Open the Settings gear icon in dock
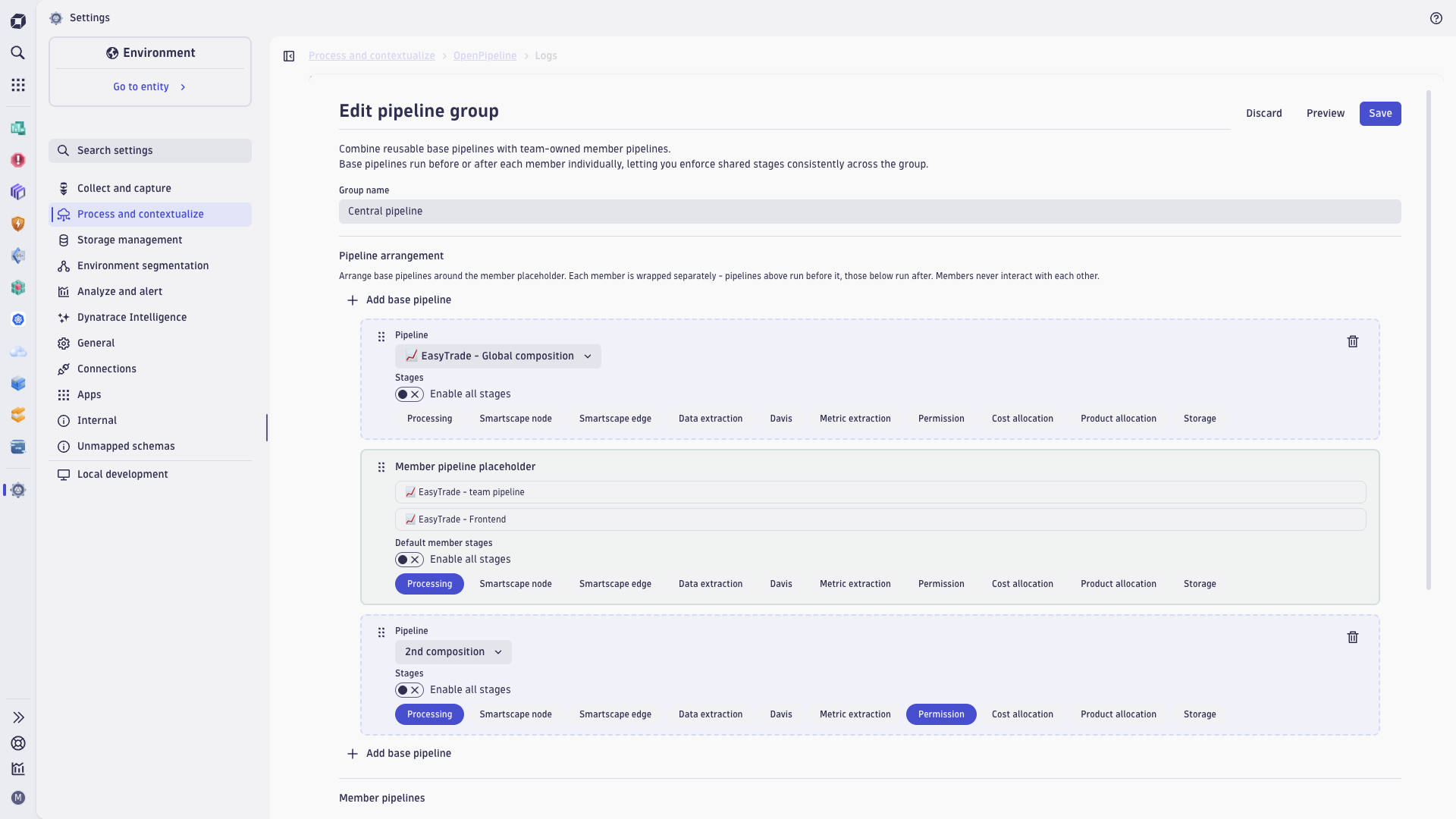Image resolution: width=1456 pixels, height=819 pixels. [x=18, y=490]
